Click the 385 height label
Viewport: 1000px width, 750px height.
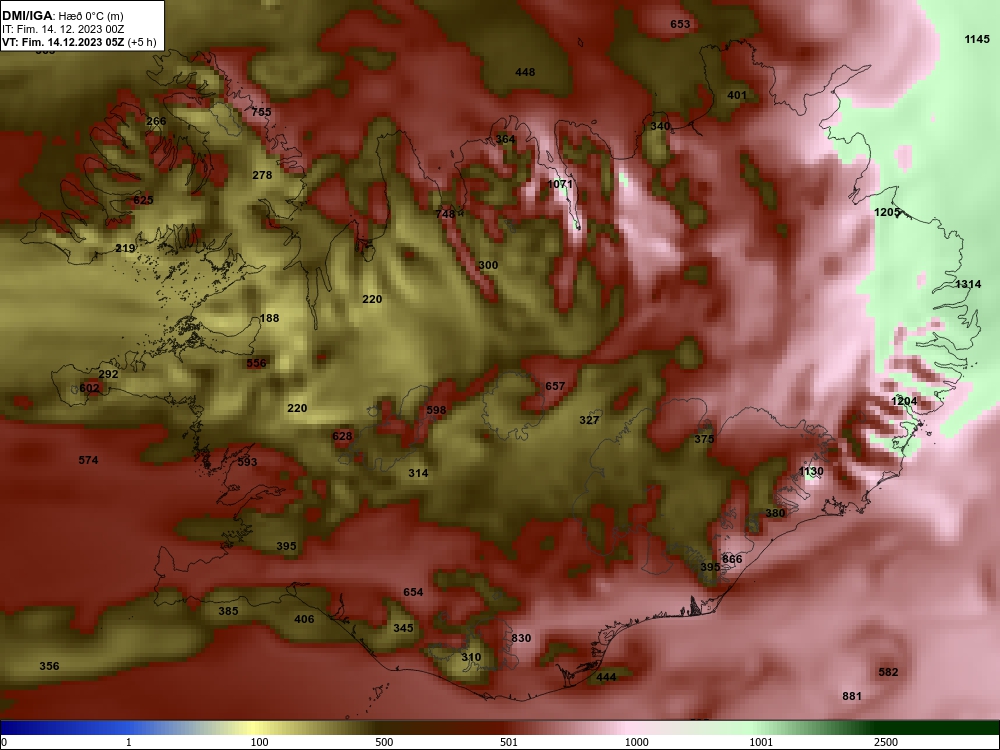click(x=228, y=612)
